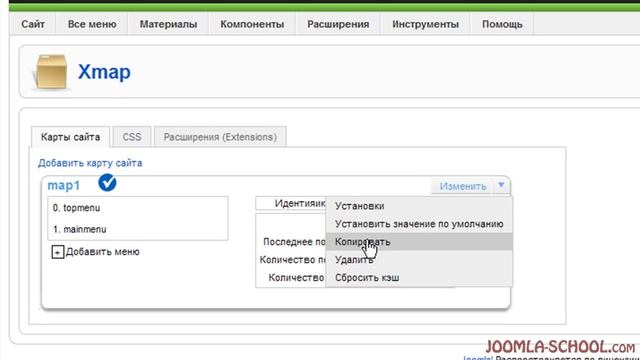640x360 pixels.
Task: Click the Изменить button
Action: (x=463, y=187)
